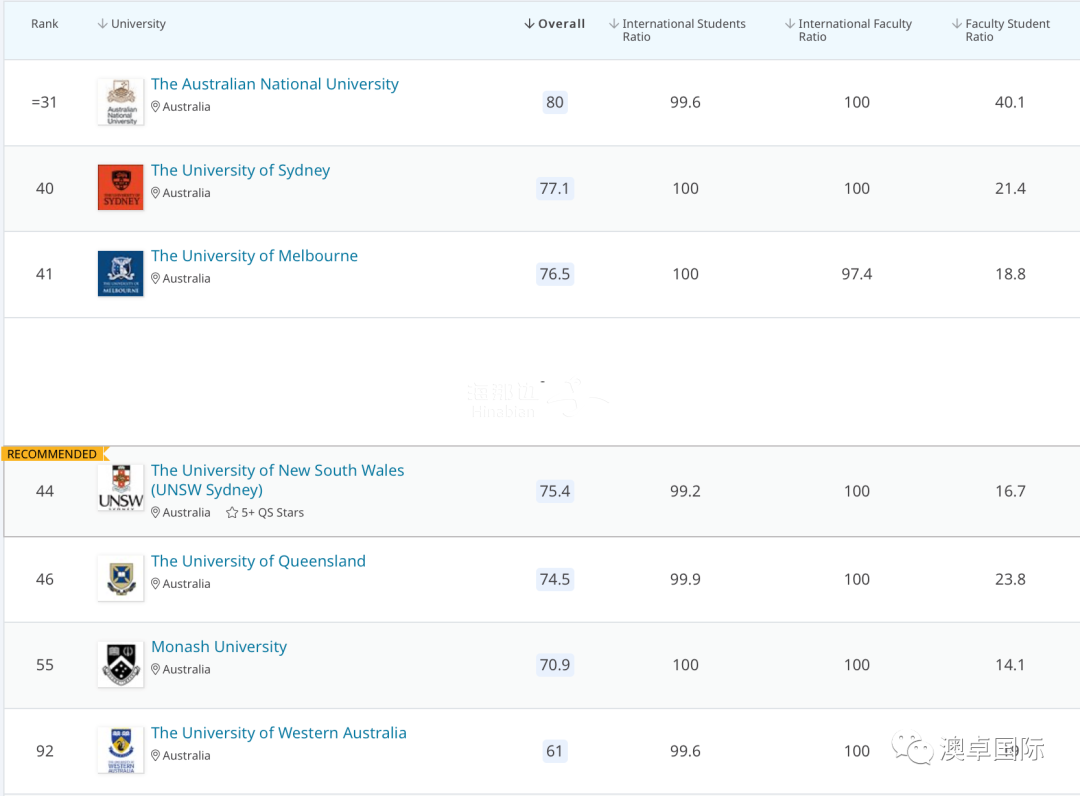The height and width of the screenshot is (796, 1080).
Task: Open The Australian National University link
Action: [x=275, y=84]
